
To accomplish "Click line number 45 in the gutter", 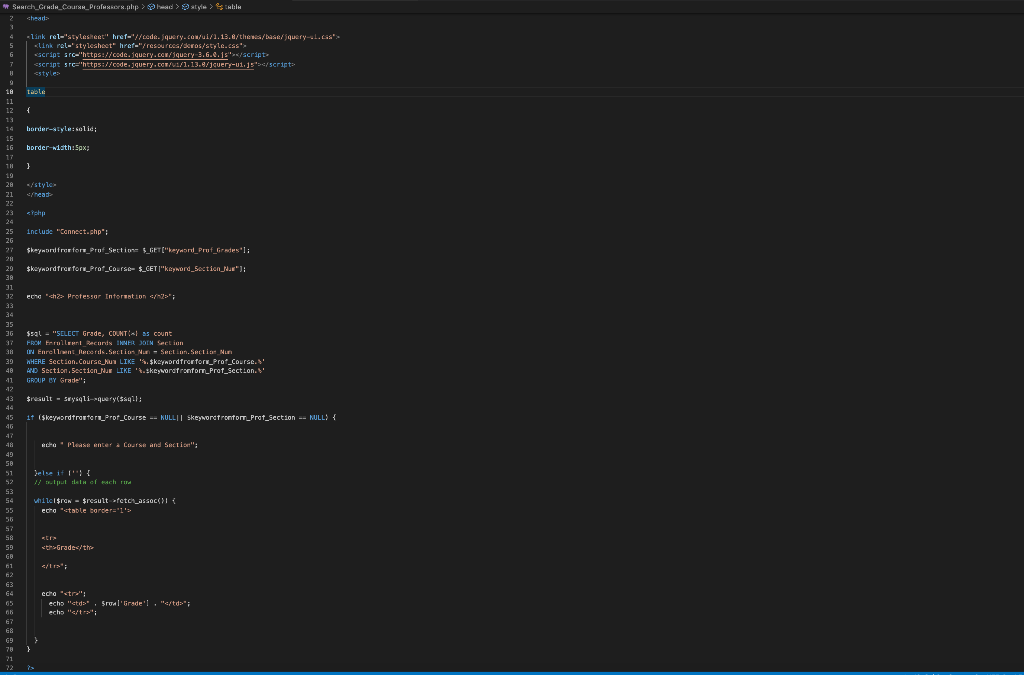I will (9, 417).
